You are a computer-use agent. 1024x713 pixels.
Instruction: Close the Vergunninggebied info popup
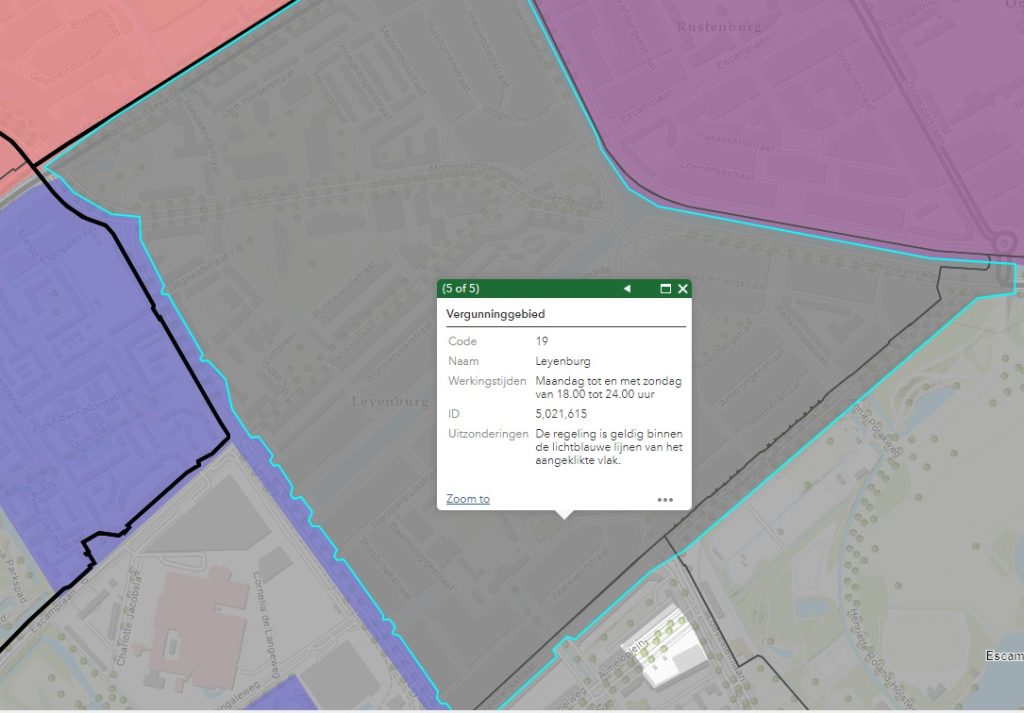pos(683,289)
